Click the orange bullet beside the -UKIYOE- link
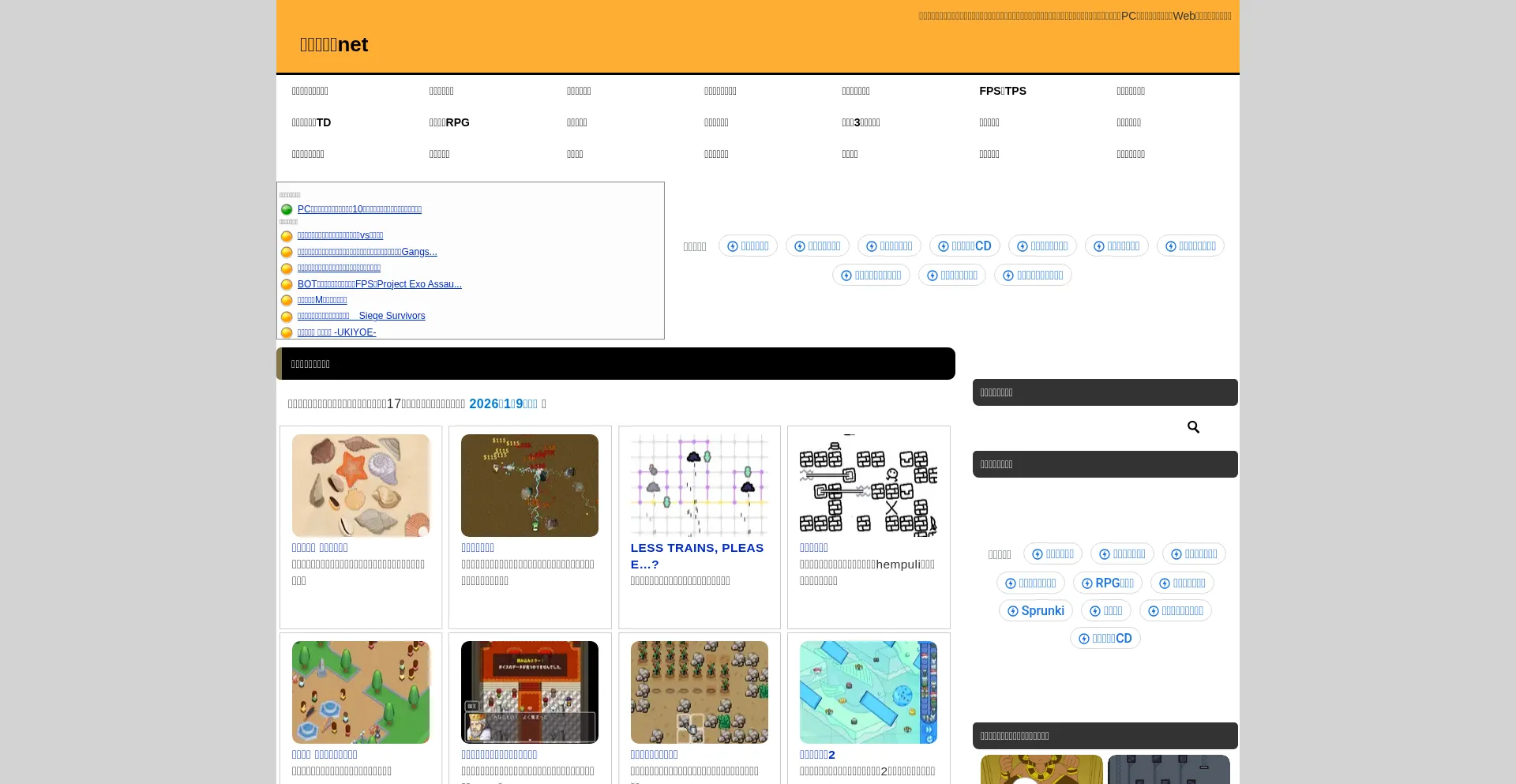The image size is (1516, 784). [x=287, y=332]
